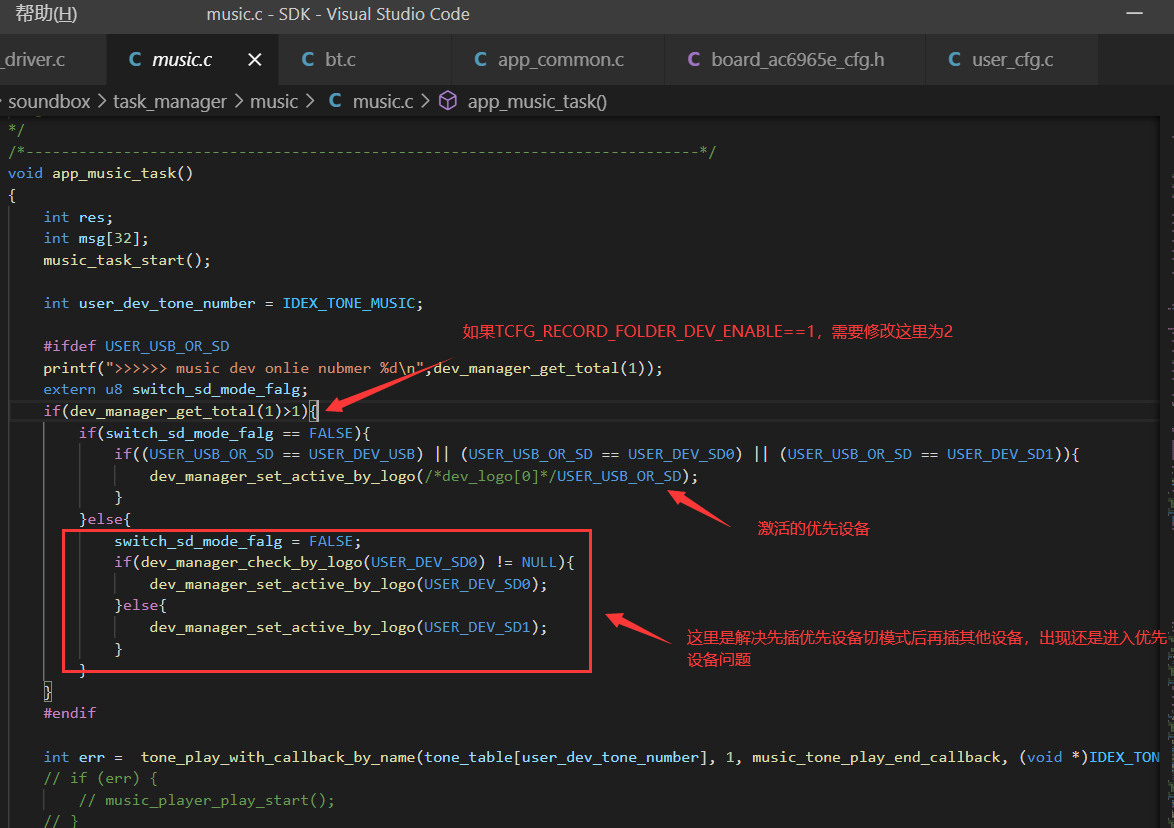Click the cube symbol icon in breadcrumb
Image resolution: width=1174 pixels, height=828 pixels.
pyautogui.click(x=448, y=101)
